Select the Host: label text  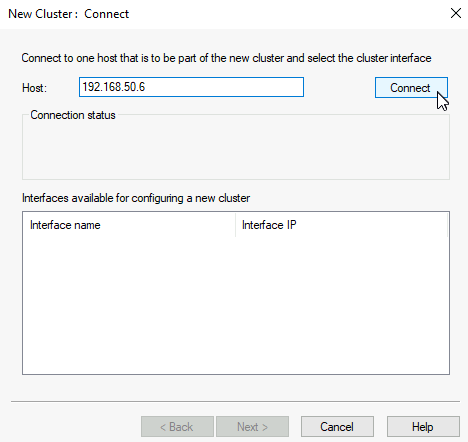click(34, 88)
